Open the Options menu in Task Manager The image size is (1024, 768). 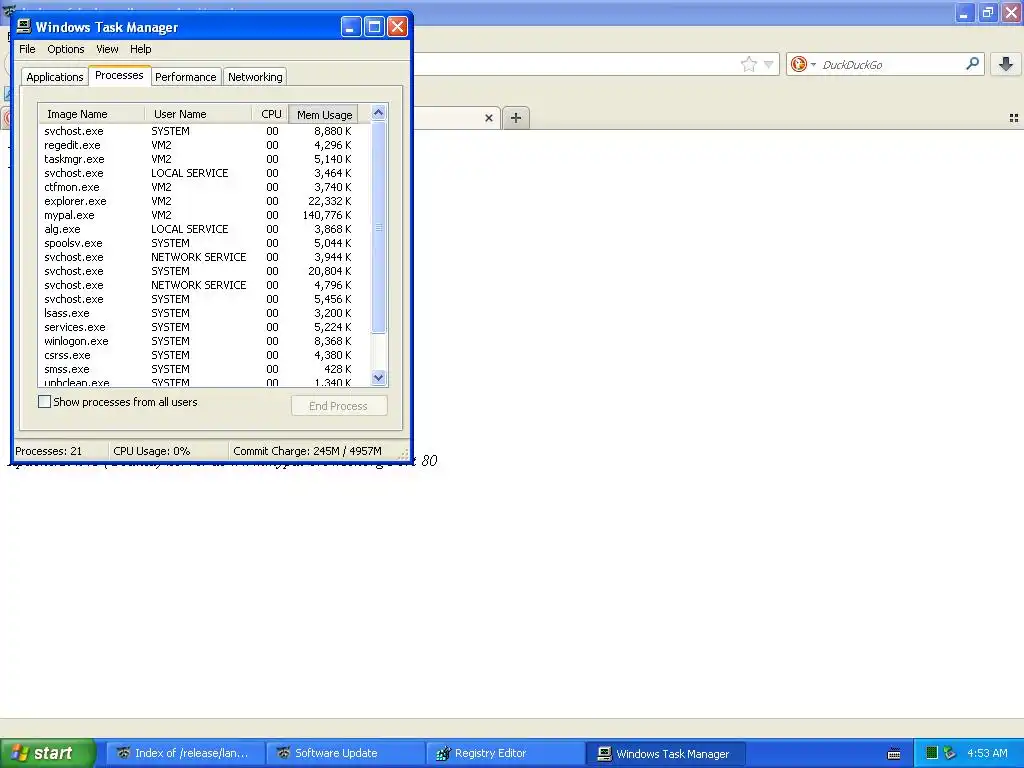[65, 49]
